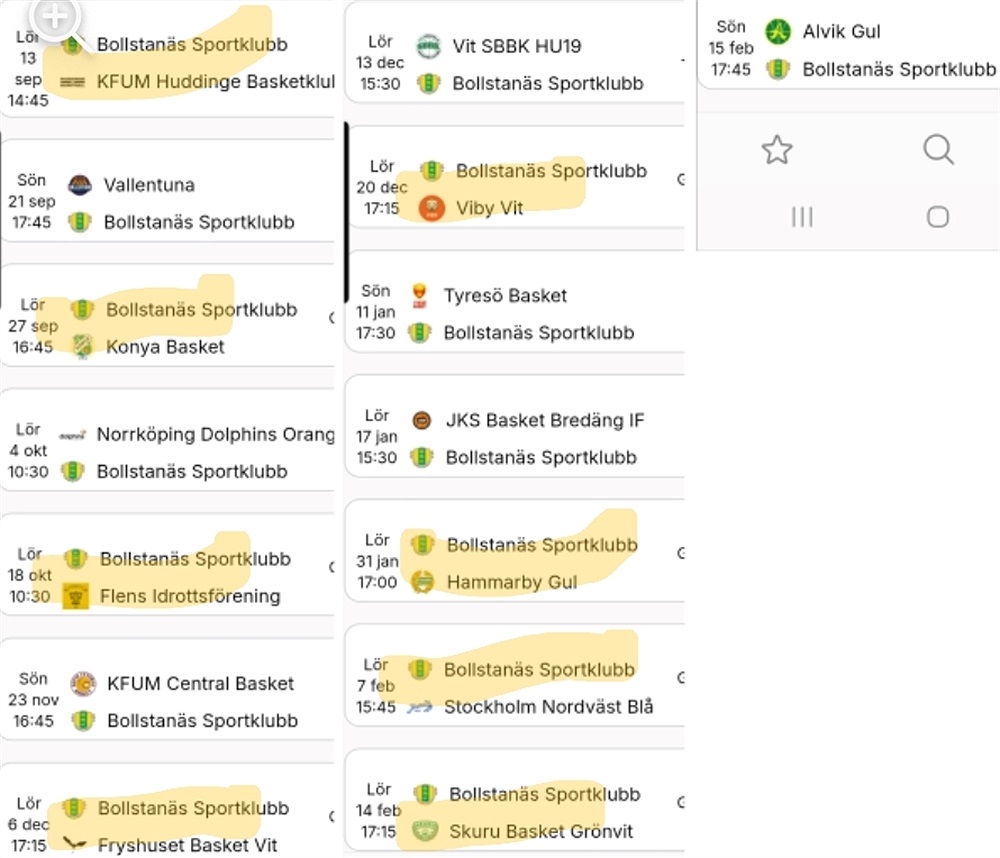Click Bollstanäs Sportklubb in the 4 okt match
Screen dimensions: 1000x858
pyautogui.click(x=192, y=471)
